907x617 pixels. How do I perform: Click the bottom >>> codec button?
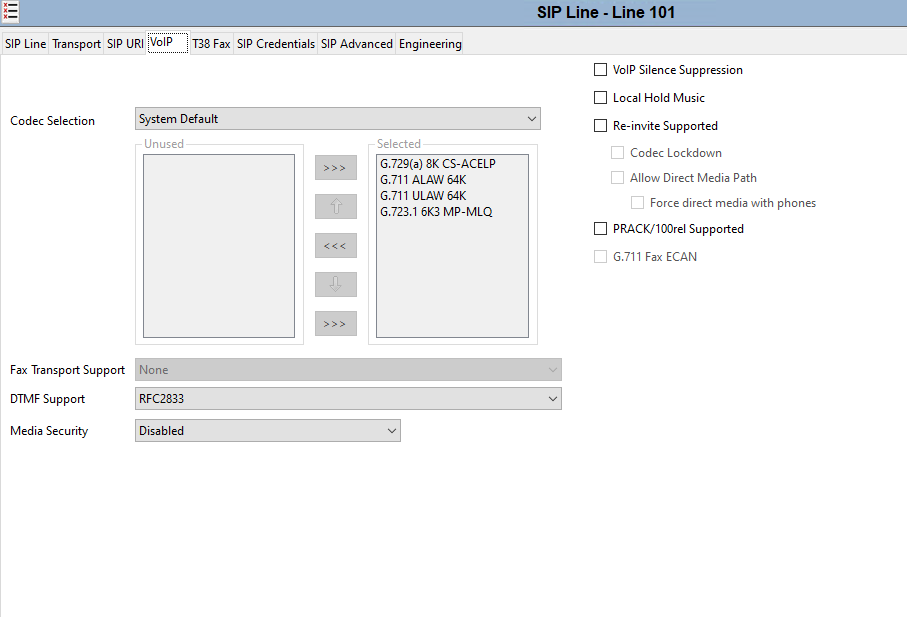(x=335, y=324)
